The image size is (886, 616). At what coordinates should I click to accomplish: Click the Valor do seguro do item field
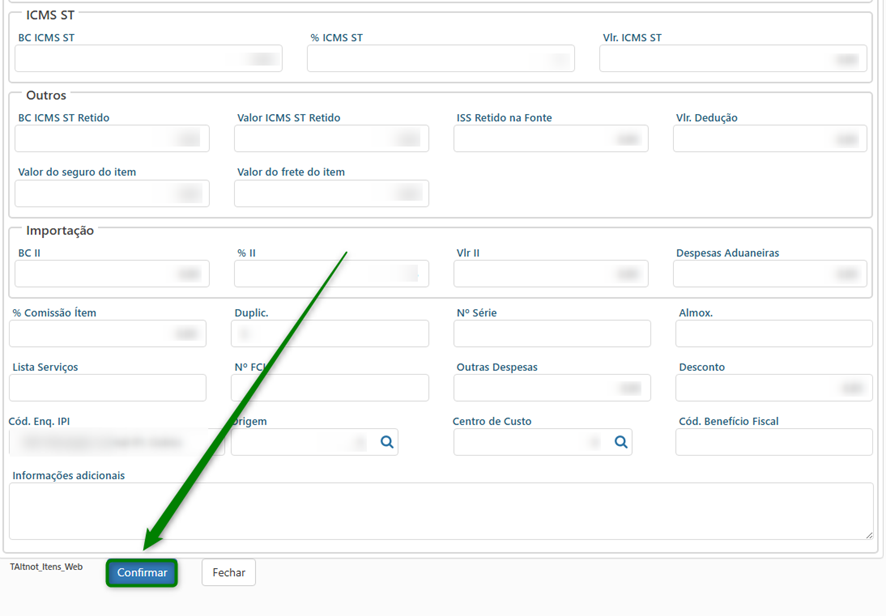(x=112, y=194)
